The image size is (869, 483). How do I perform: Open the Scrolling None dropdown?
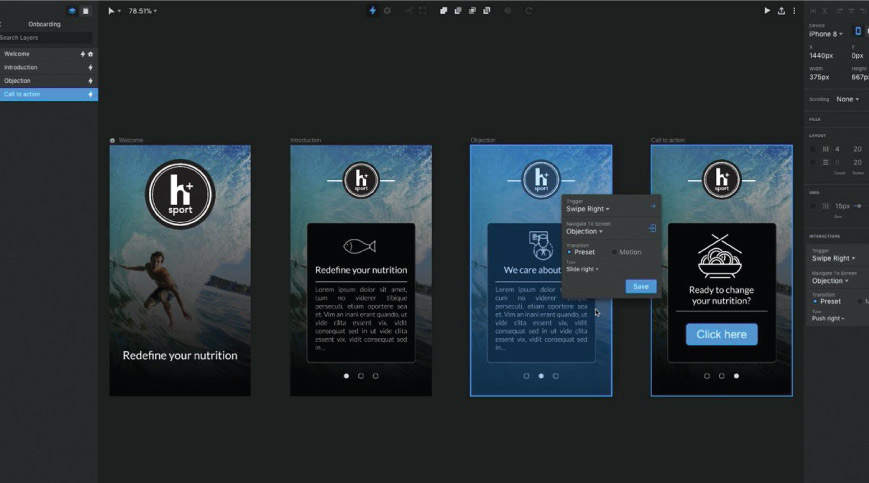click(847, 99)
